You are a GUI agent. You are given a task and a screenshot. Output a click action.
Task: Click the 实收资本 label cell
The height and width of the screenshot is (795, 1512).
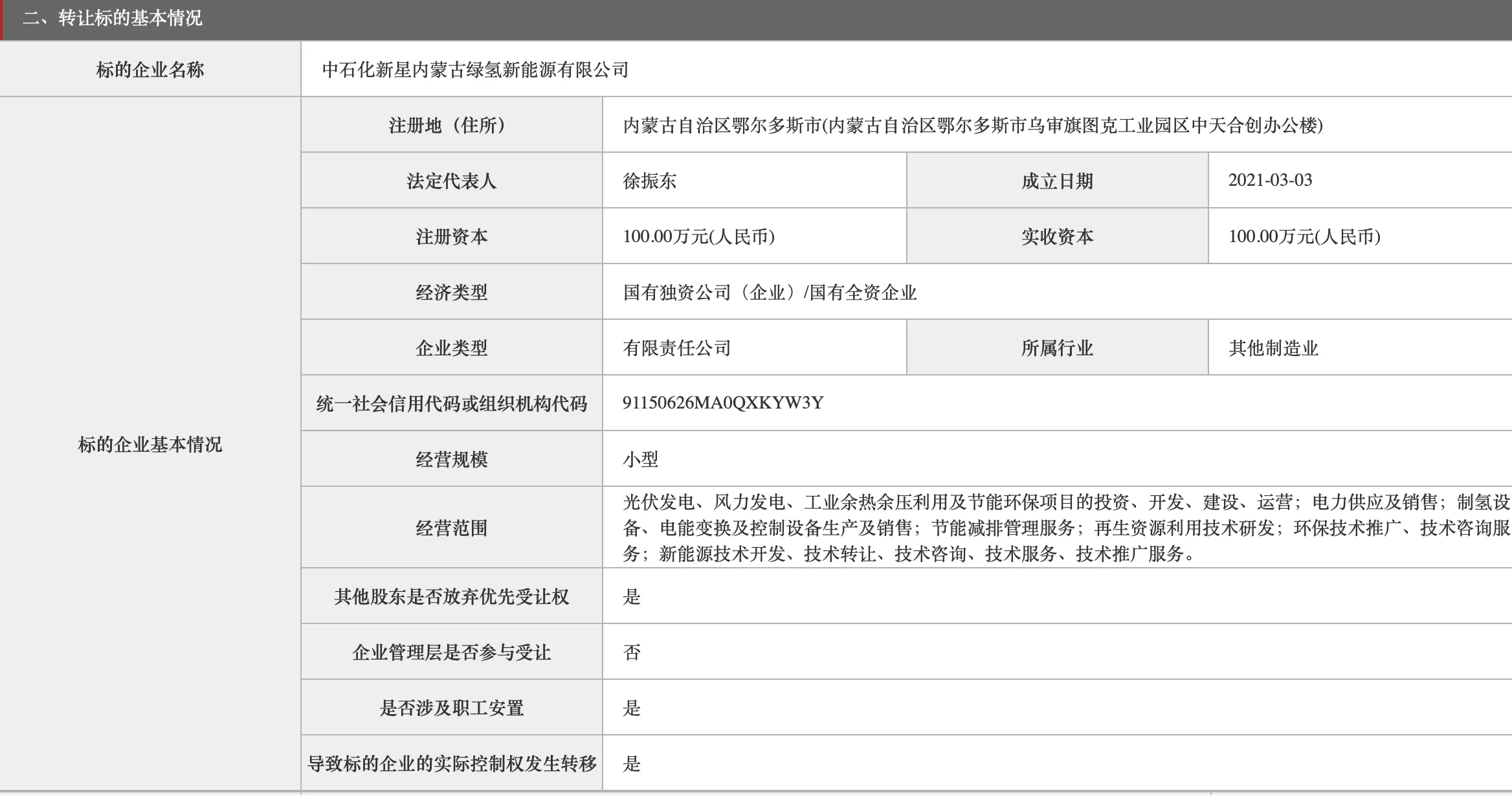pos(1057,236)
